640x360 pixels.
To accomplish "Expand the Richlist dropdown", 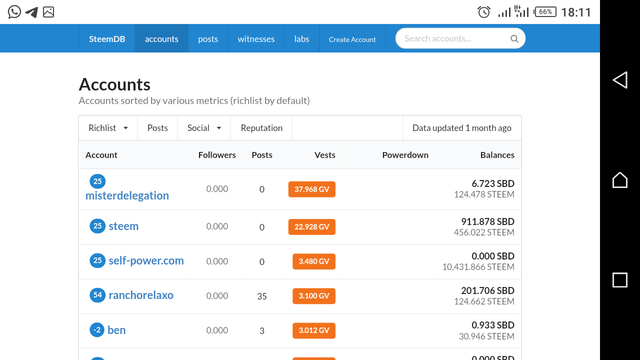I will [108, 128].
